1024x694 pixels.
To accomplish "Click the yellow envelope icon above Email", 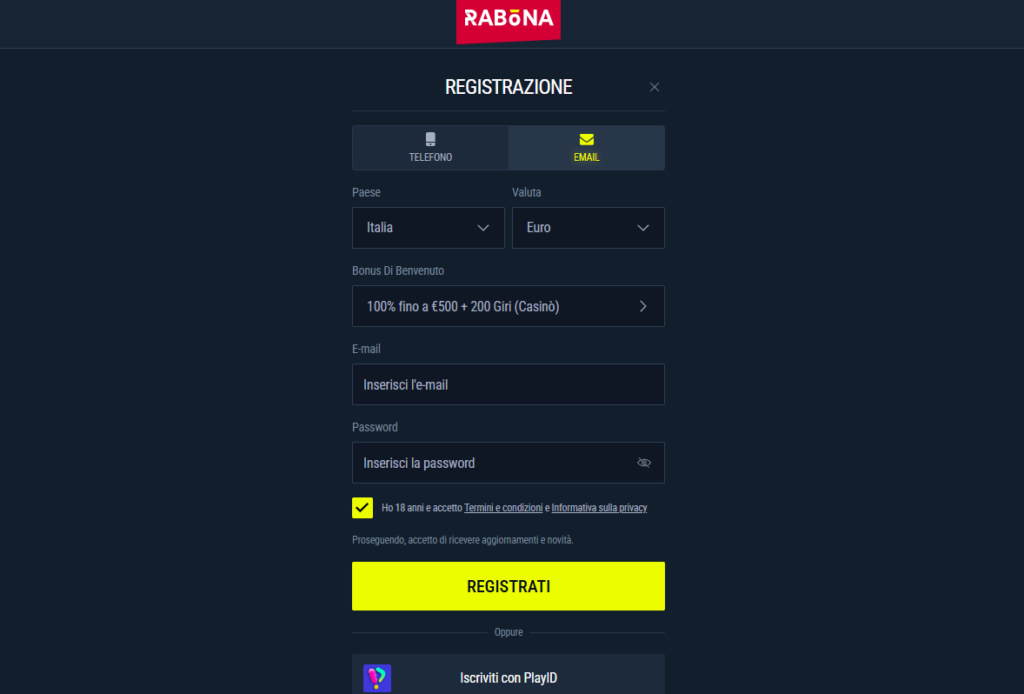I will pos(586,140).
